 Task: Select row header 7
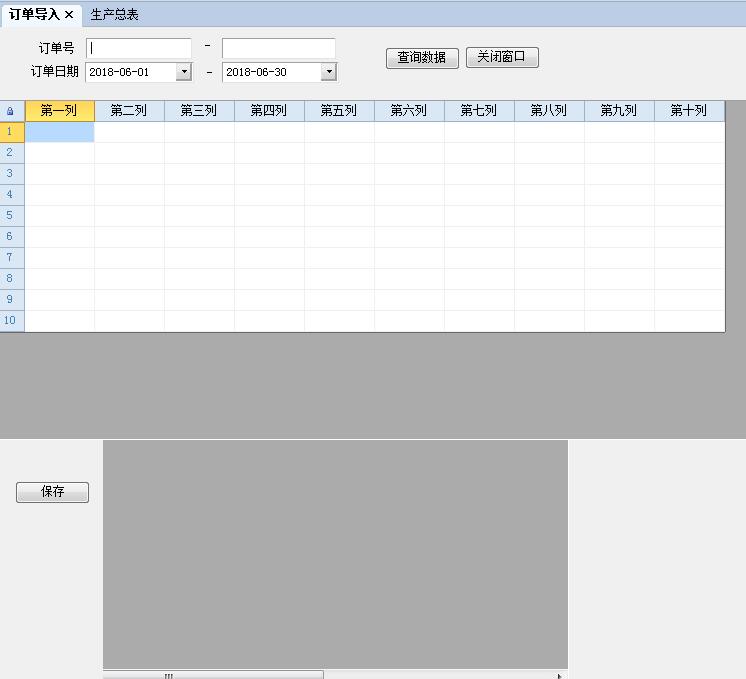coord(12,257)
